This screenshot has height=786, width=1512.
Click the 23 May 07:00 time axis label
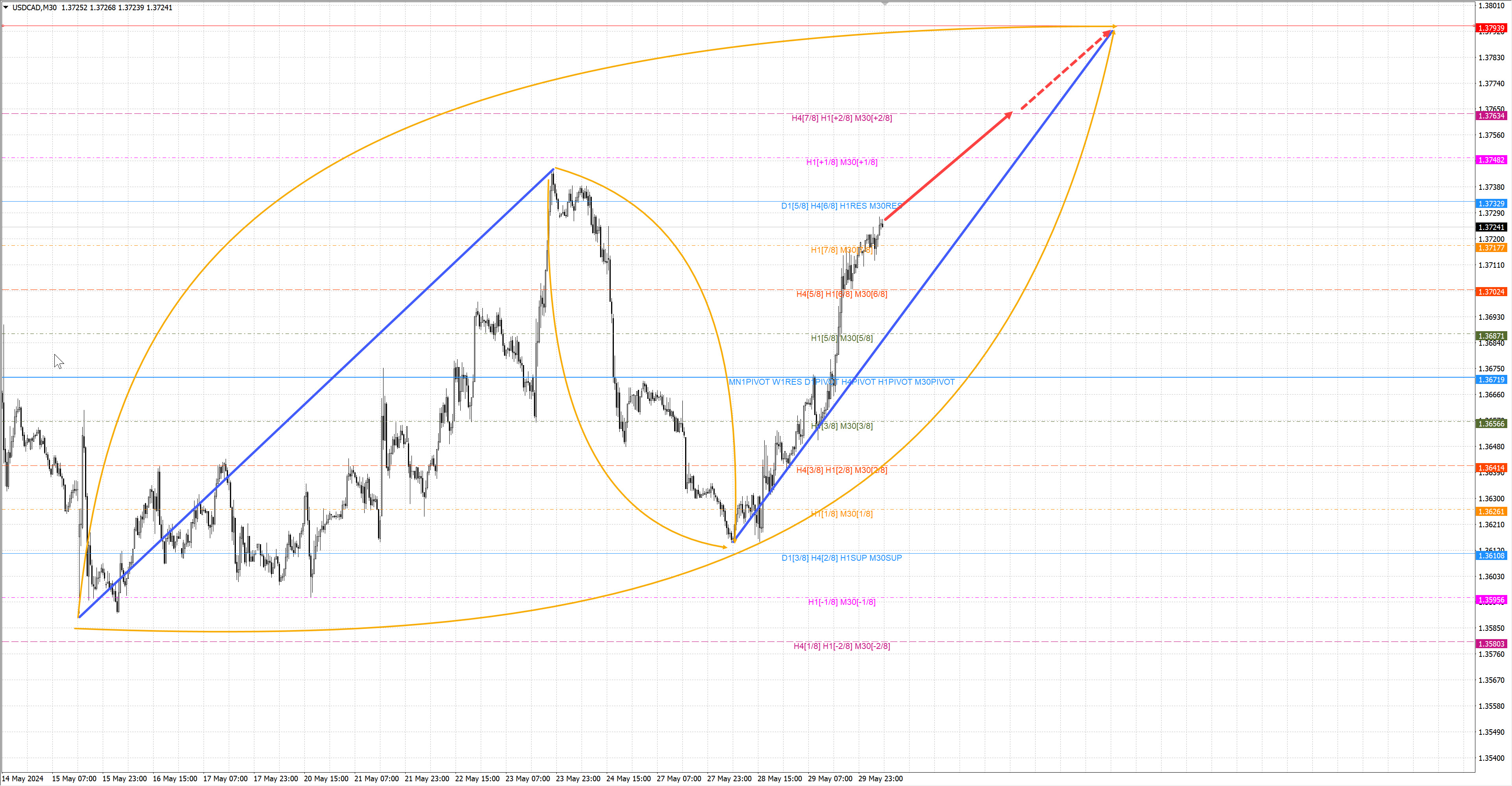coord(527,779)
